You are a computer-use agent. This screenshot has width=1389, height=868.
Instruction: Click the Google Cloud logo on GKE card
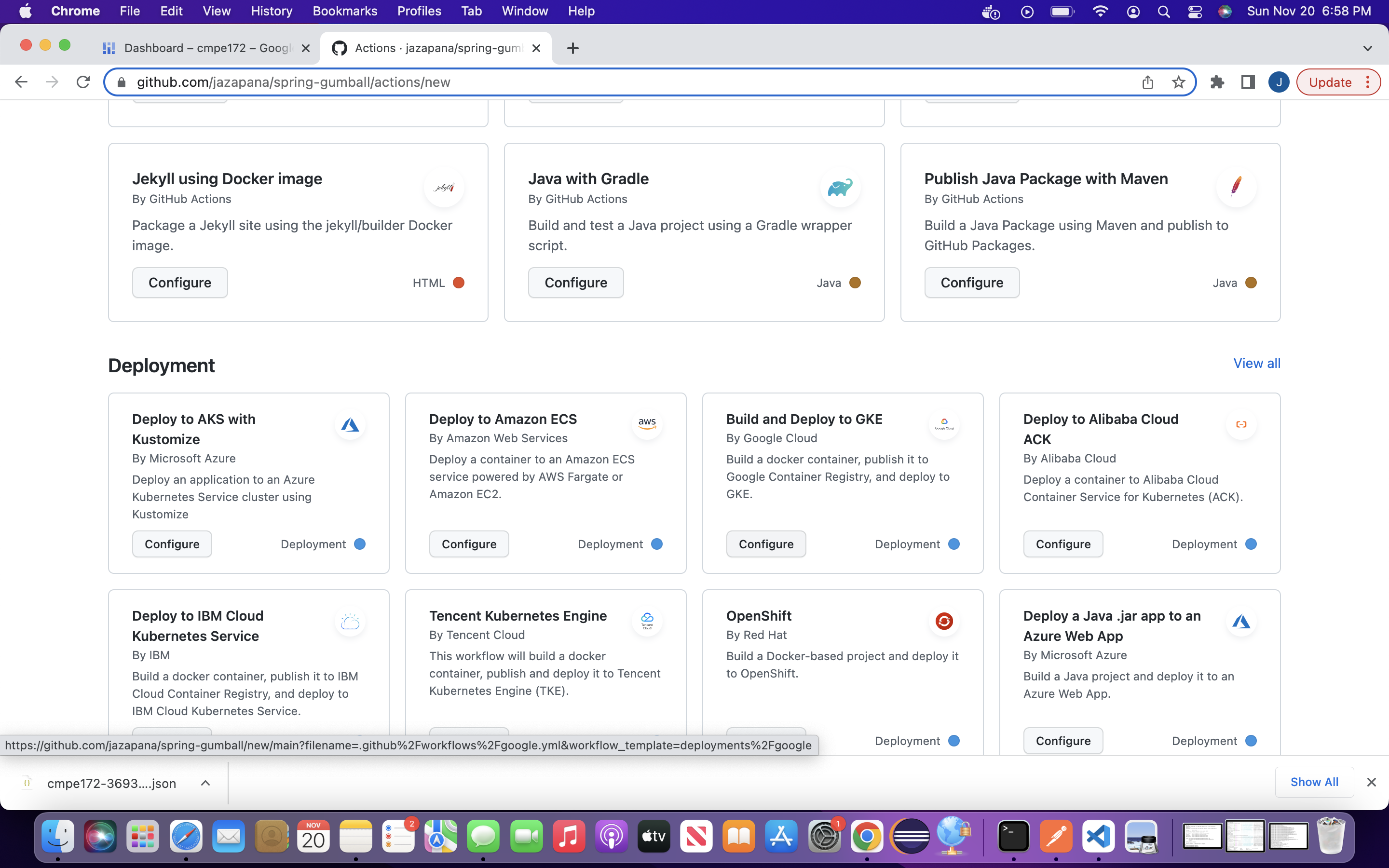click(x=943, y=424)
